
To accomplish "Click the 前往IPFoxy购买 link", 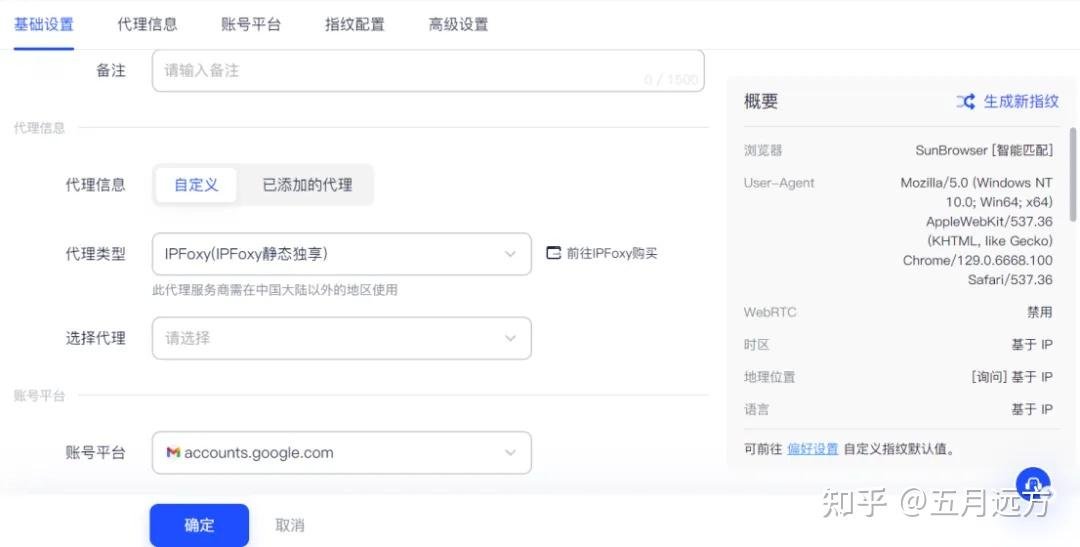I will [x=612, y=254].
